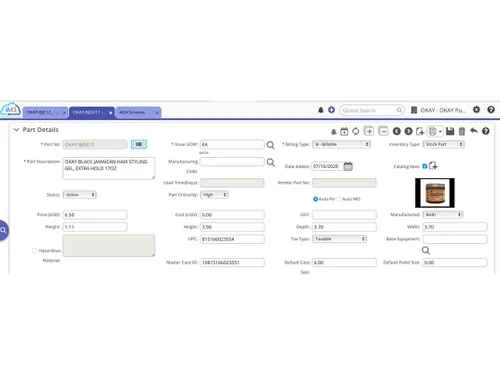This screenshot has height=375, width=500.
Task: Open the Status dropdown
Action: [x=80, y=195]
